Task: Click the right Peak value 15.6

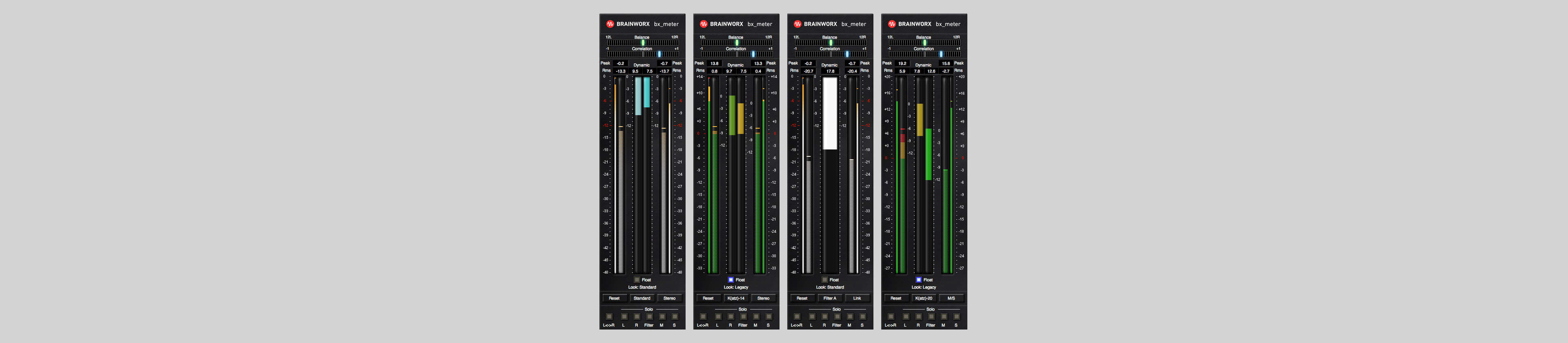Action: 946,63
